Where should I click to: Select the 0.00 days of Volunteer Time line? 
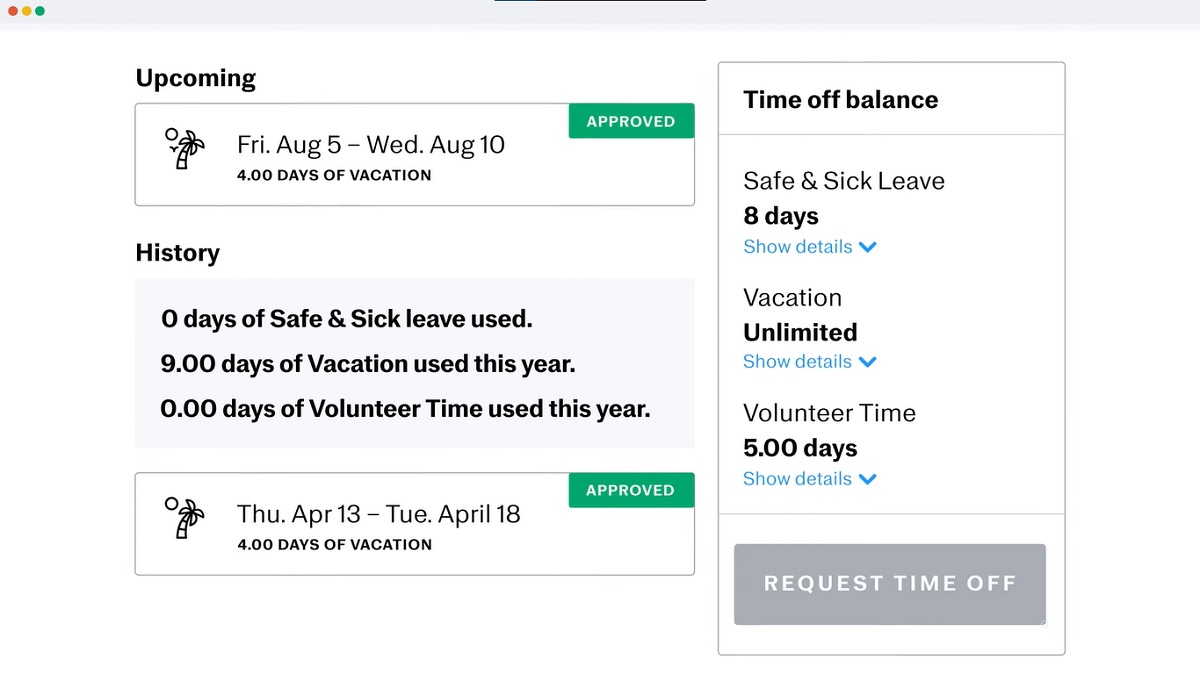coord(405,409)
